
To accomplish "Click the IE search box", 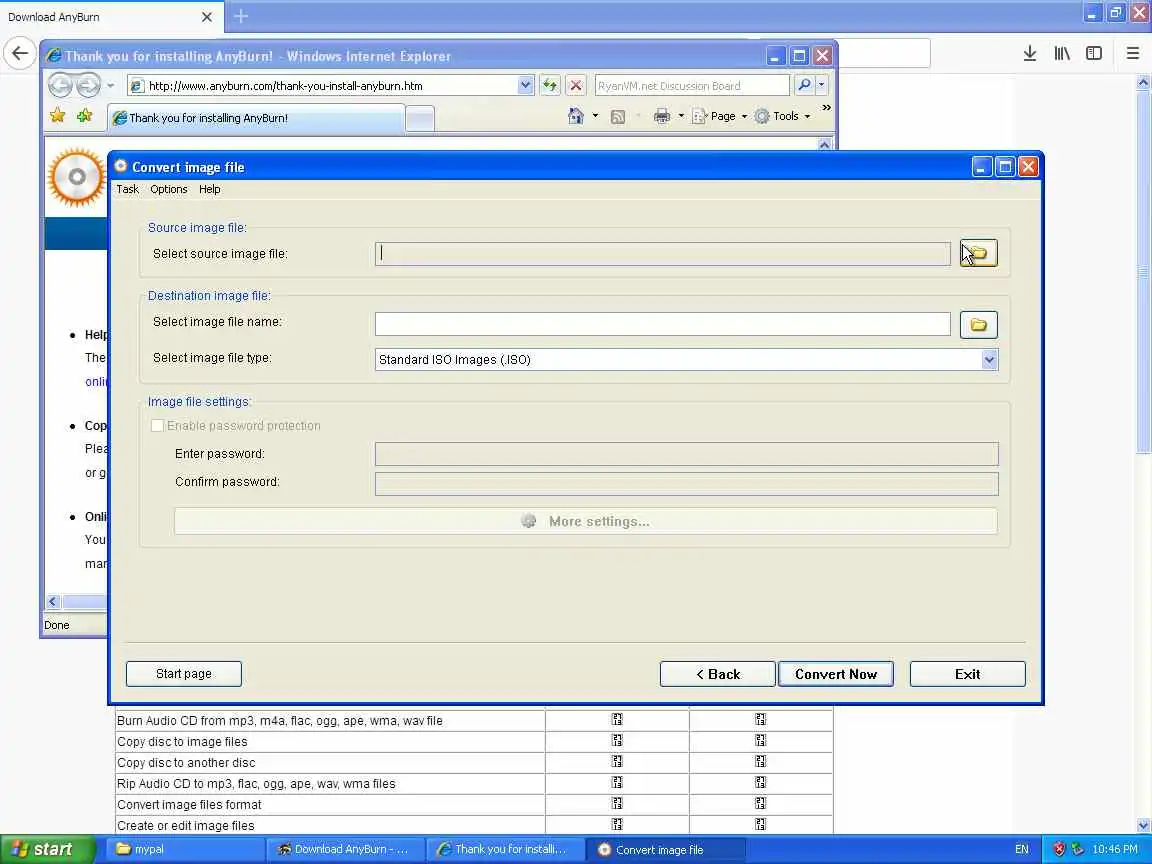I will coord(691,86).
